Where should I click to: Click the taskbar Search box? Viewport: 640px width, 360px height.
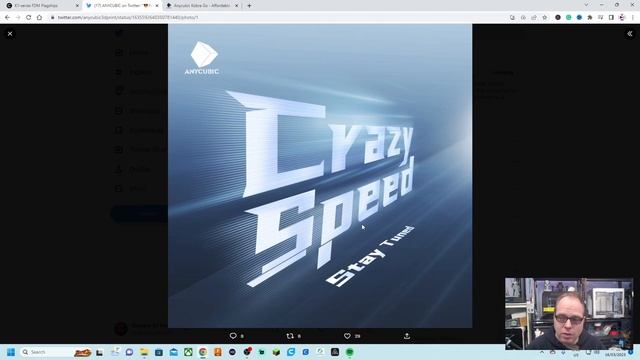click(56, 352)
